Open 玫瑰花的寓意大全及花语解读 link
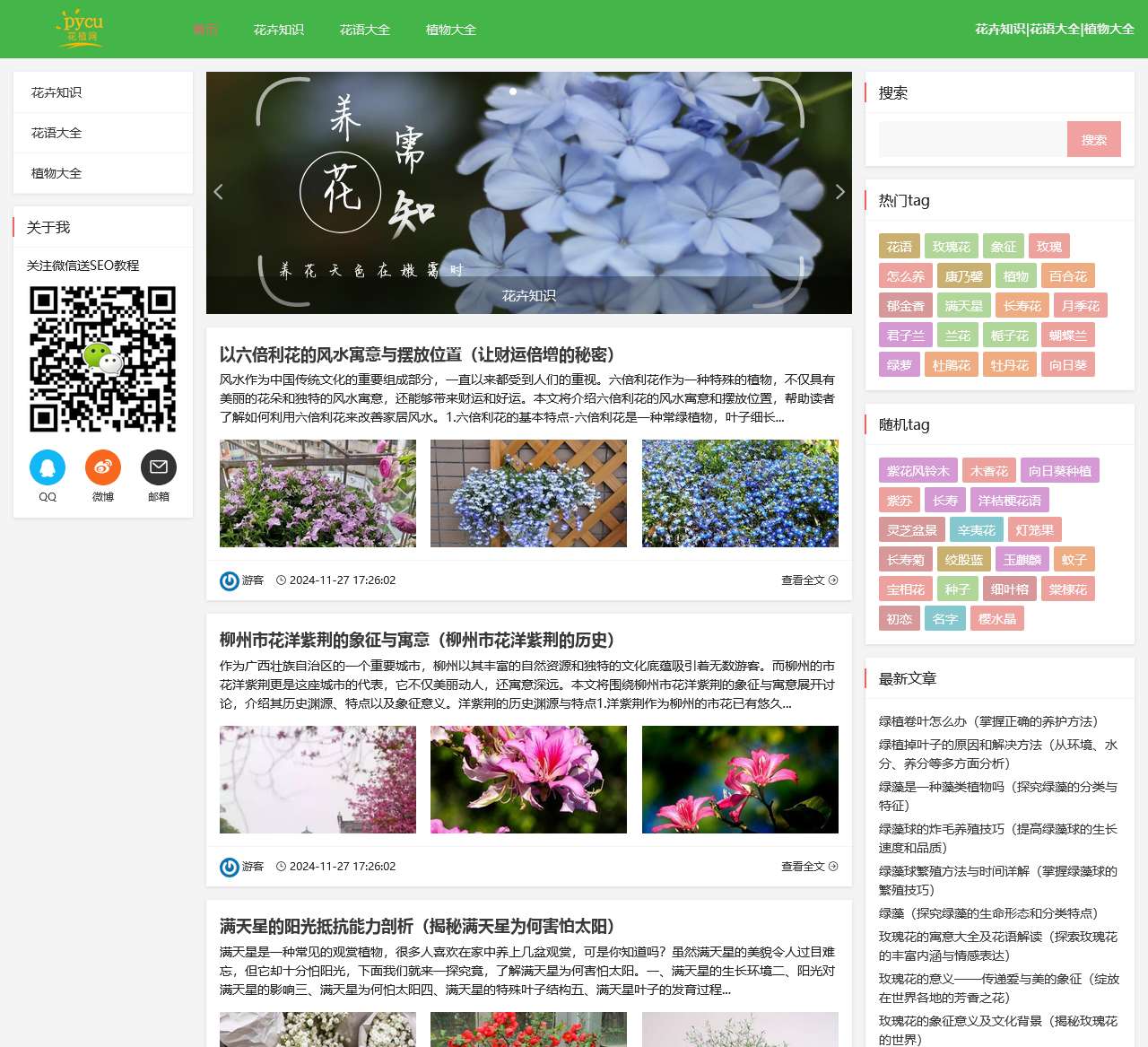 999,947
